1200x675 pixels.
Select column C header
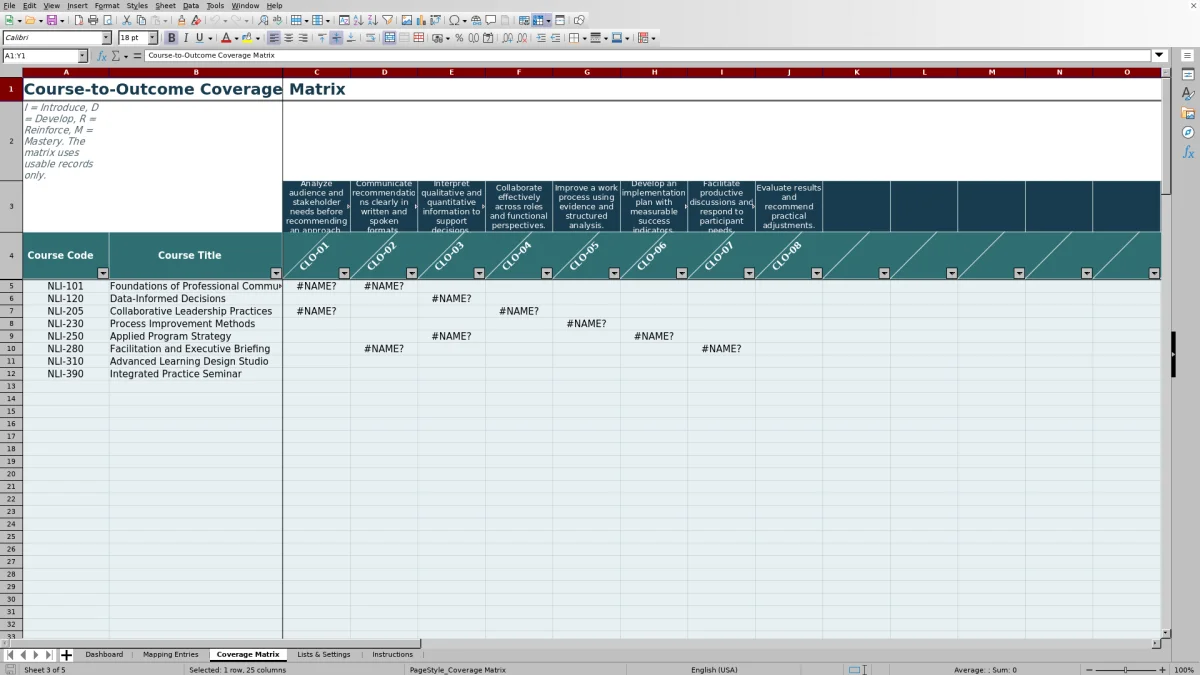pos(316,72)
